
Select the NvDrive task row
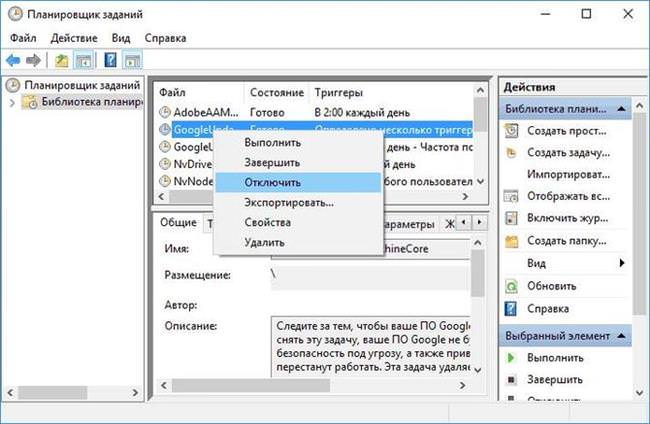[315, 164]
